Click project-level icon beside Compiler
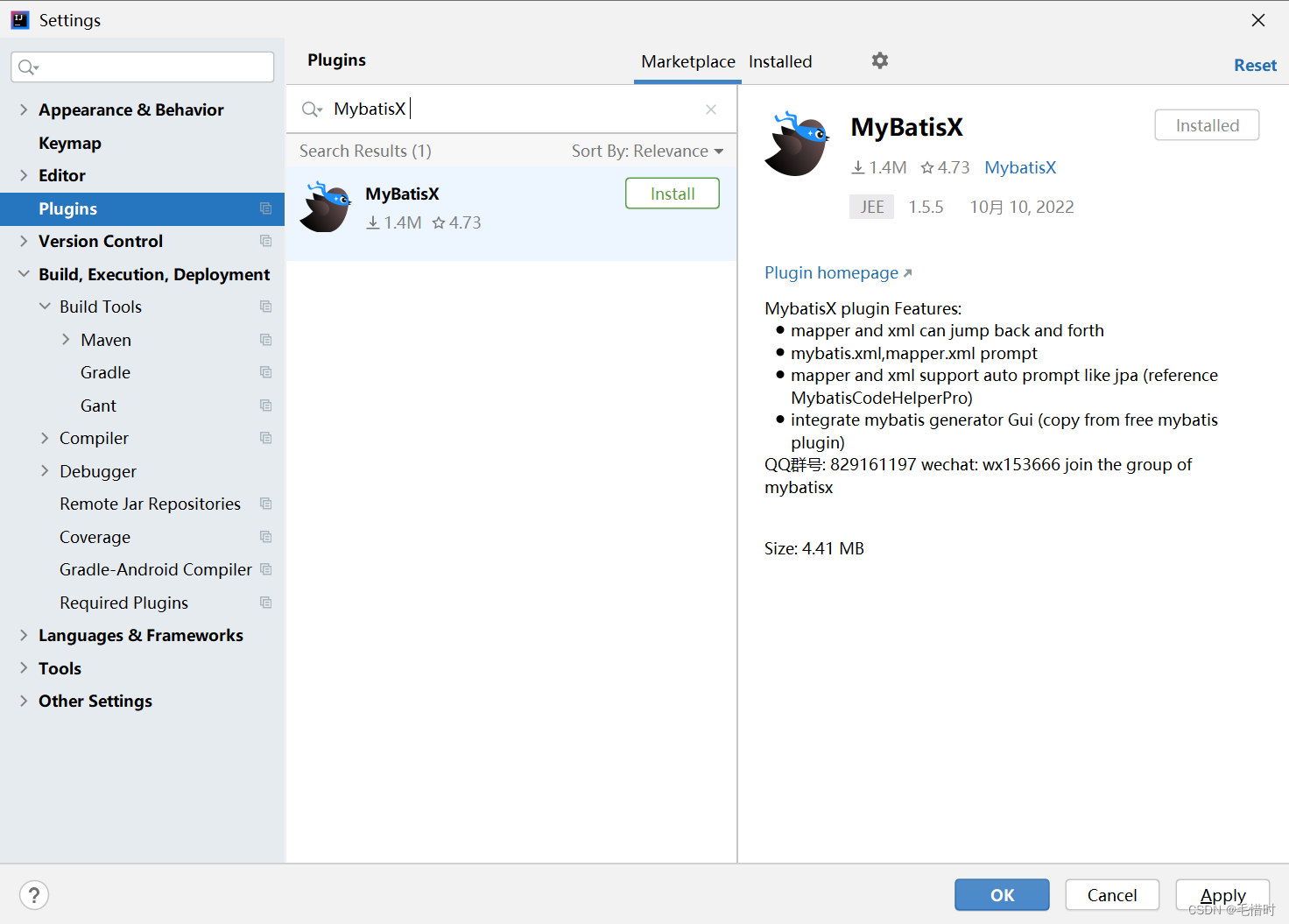The image size is (1289, 924). pos(266,438)
